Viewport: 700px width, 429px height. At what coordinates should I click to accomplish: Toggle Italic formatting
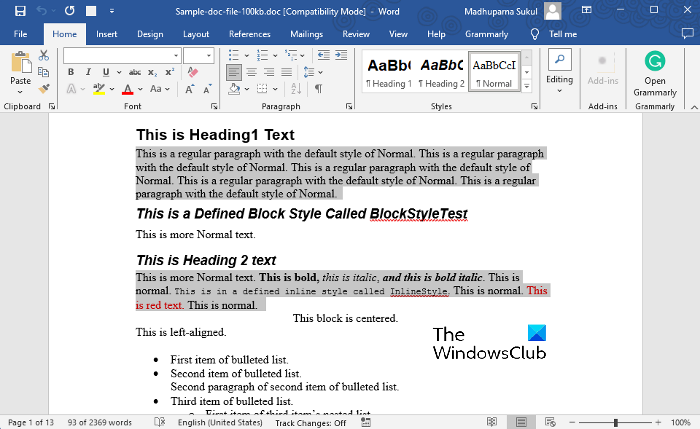(x=88, y=72)
